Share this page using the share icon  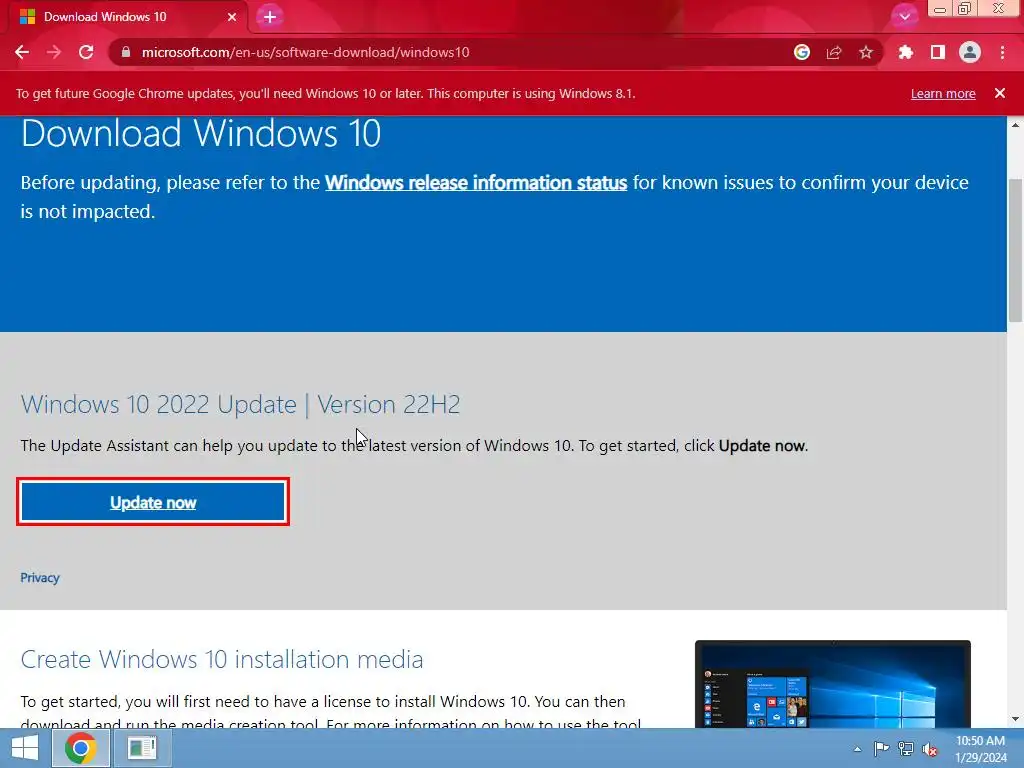[x=834, y=52]
